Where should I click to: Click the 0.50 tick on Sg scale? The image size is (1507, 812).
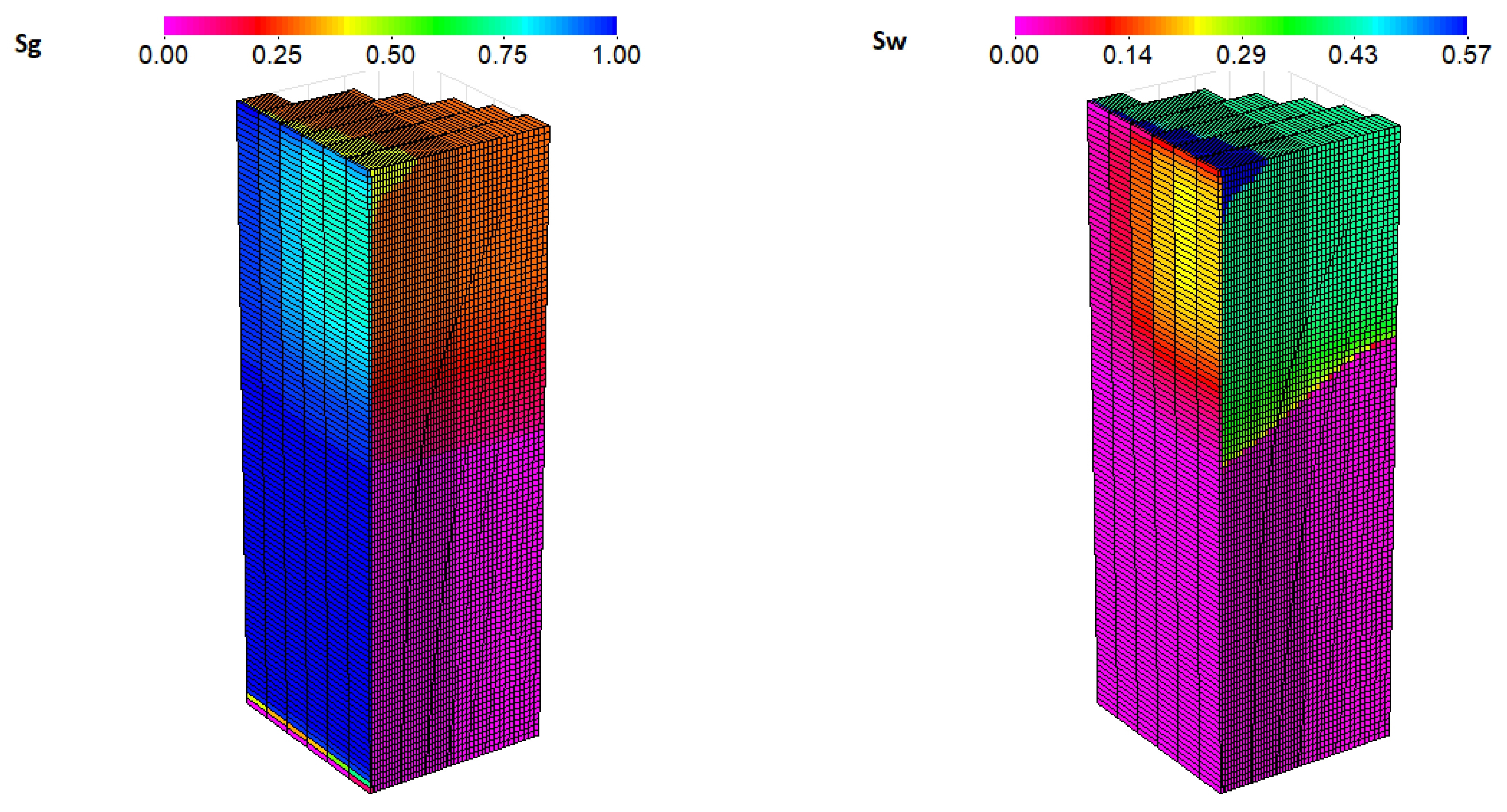click(x=389, y=55)
